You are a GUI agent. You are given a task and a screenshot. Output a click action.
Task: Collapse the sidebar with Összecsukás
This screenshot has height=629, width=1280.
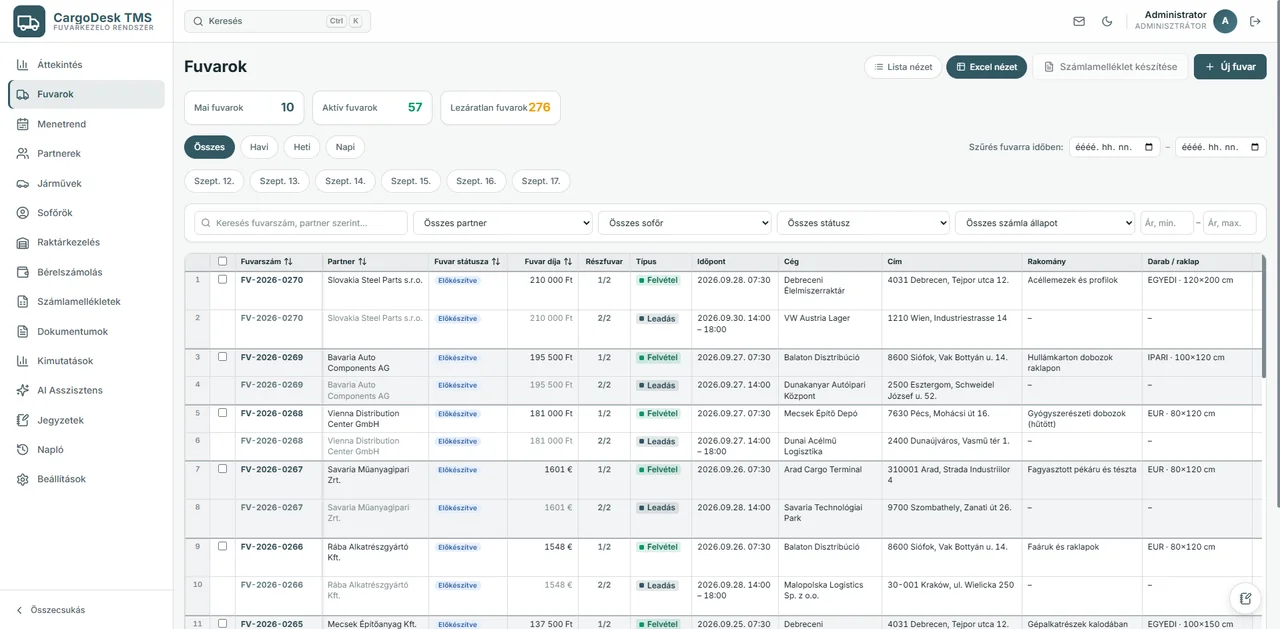(51, 610)
